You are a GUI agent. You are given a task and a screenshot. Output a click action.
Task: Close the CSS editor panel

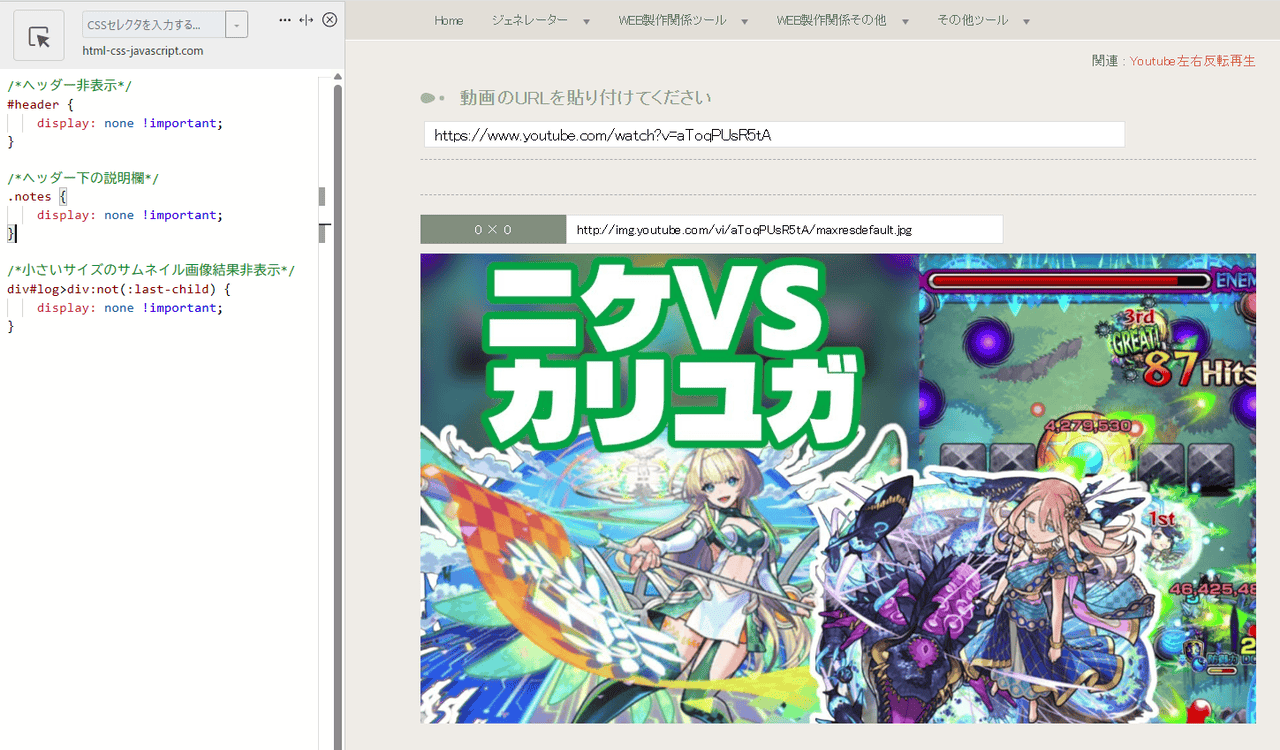pyautogui.click(x=330, y=20)
